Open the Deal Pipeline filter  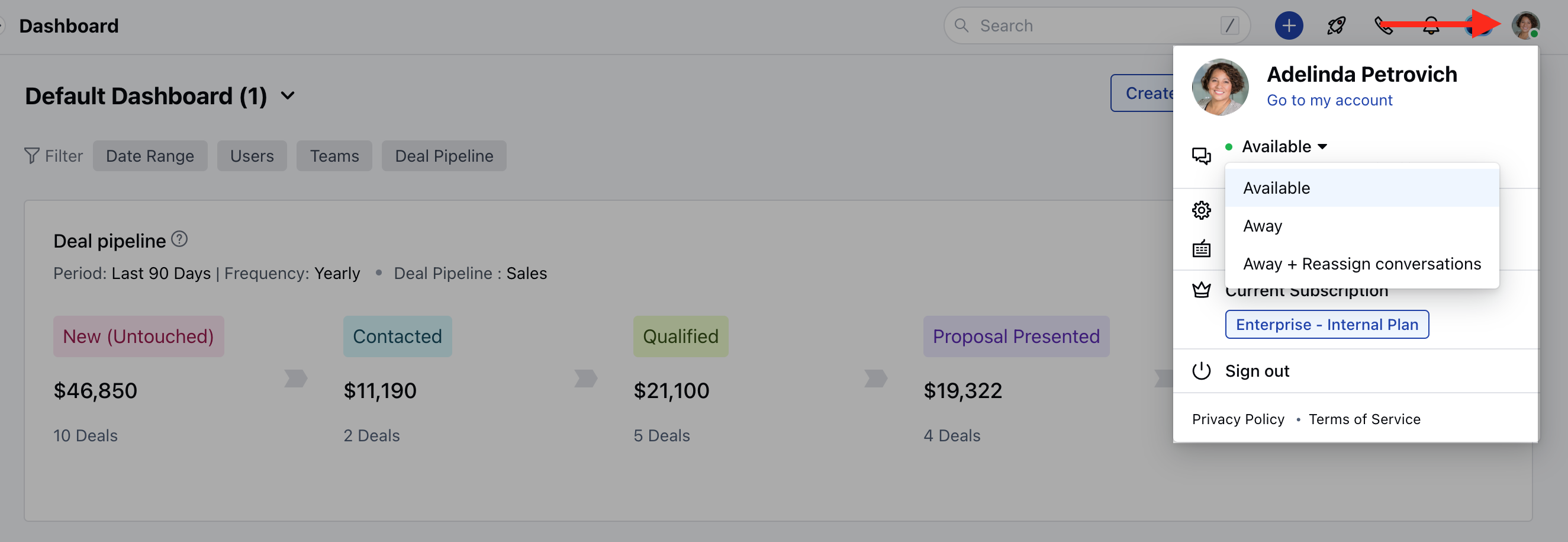point(444,156)
